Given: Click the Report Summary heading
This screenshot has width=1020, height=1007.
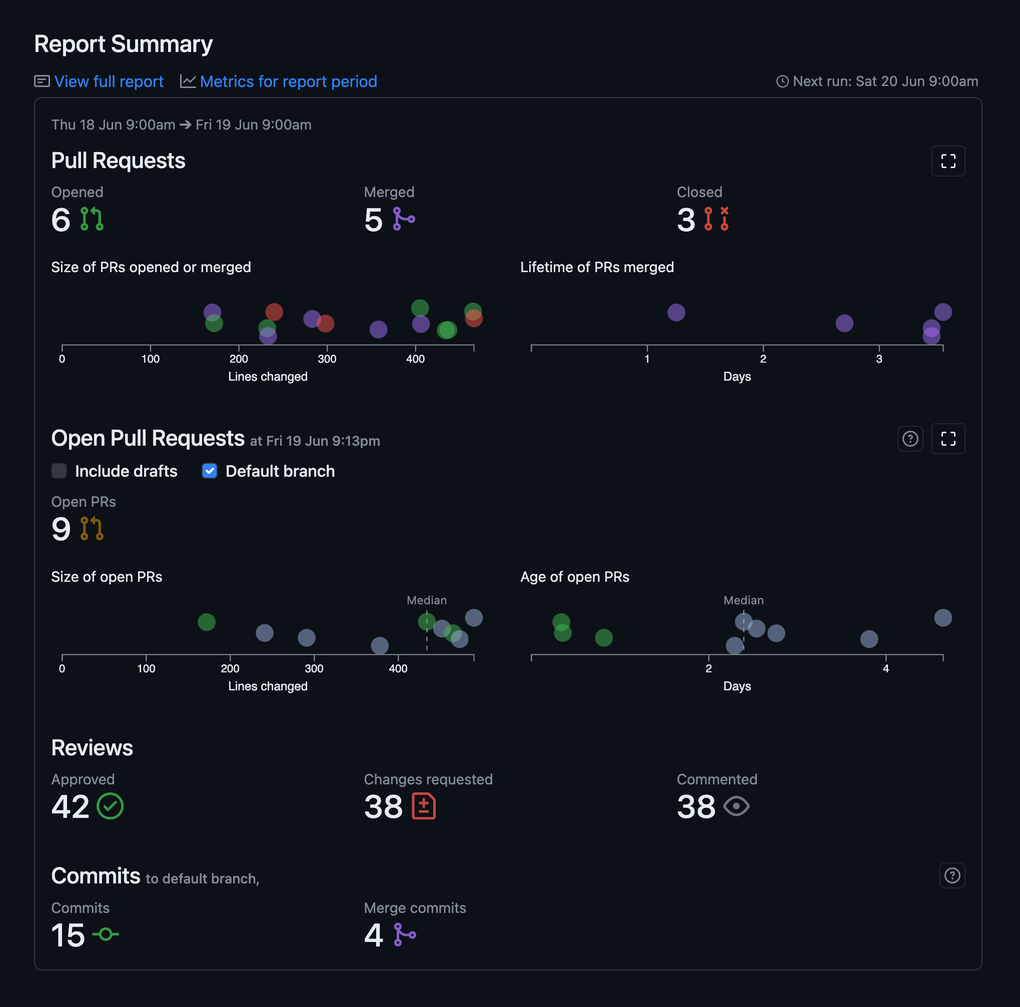Looking at the screenshot, I should click(x=123, y=44).
